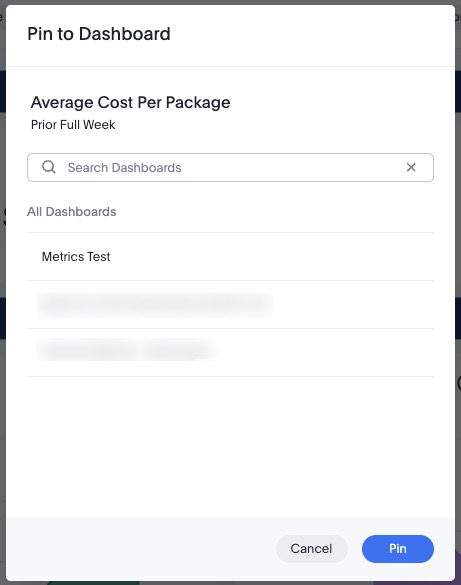The width and height of the screenshot is (461, 585).
Task: Select the first blurred dashboard entry
Action: (230, 305)
